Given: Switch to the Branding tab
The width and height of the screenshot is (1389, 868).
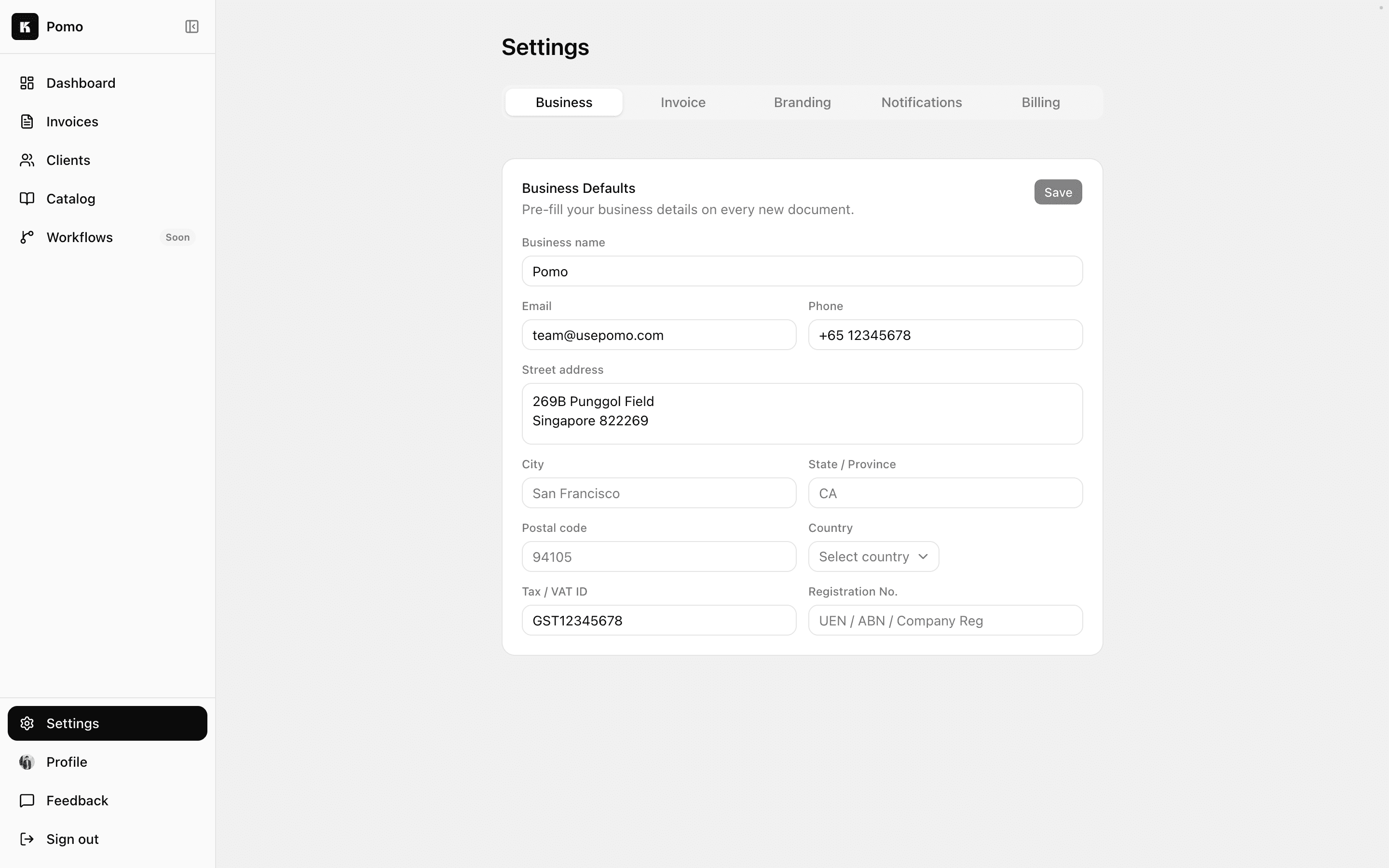Looking at the screenshot, I should 801,102.
